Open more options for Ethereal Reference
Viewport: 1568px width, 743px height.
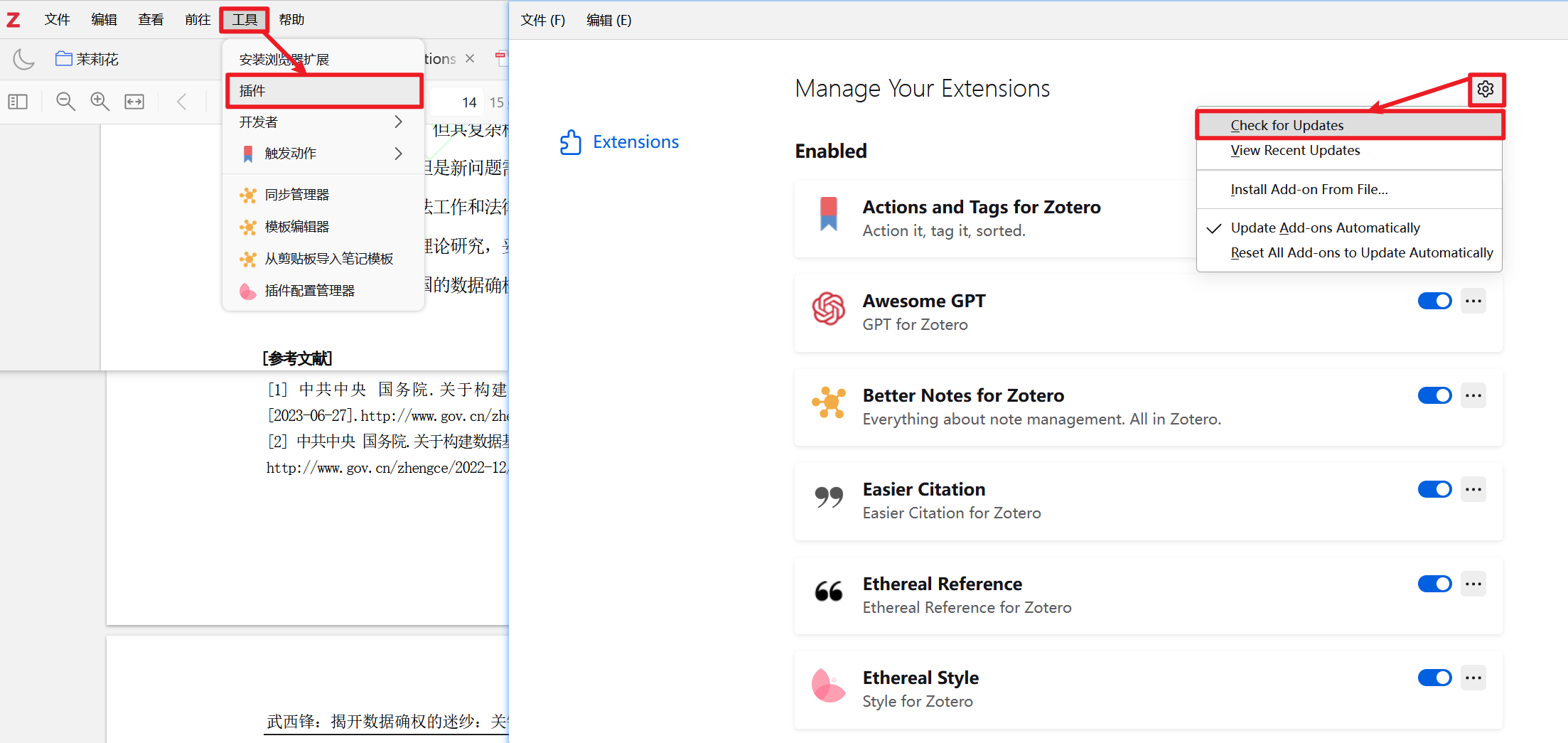tap(1473, 584)
